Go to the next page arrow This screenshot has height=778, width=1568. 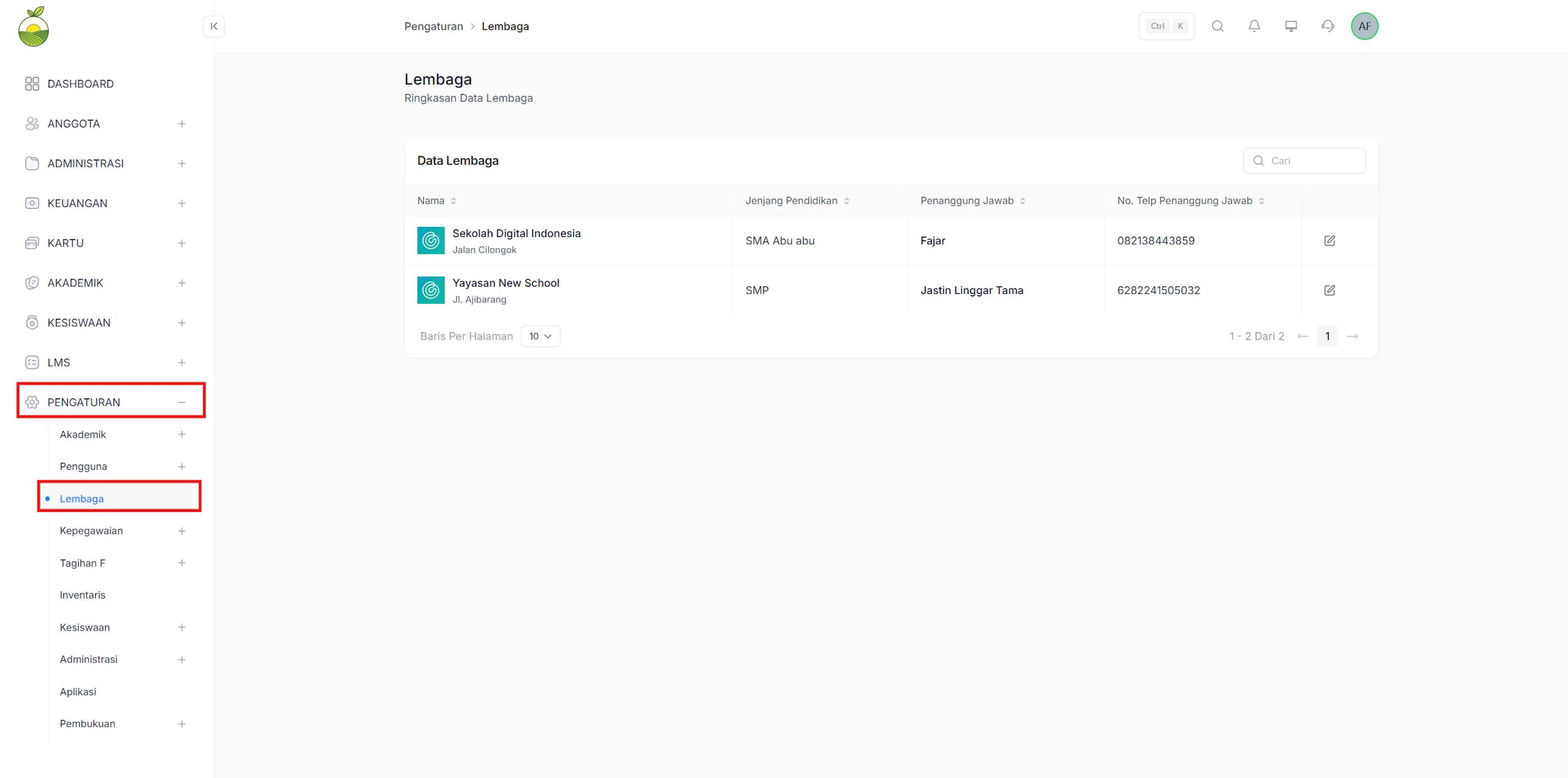[x=1352, y=336]
